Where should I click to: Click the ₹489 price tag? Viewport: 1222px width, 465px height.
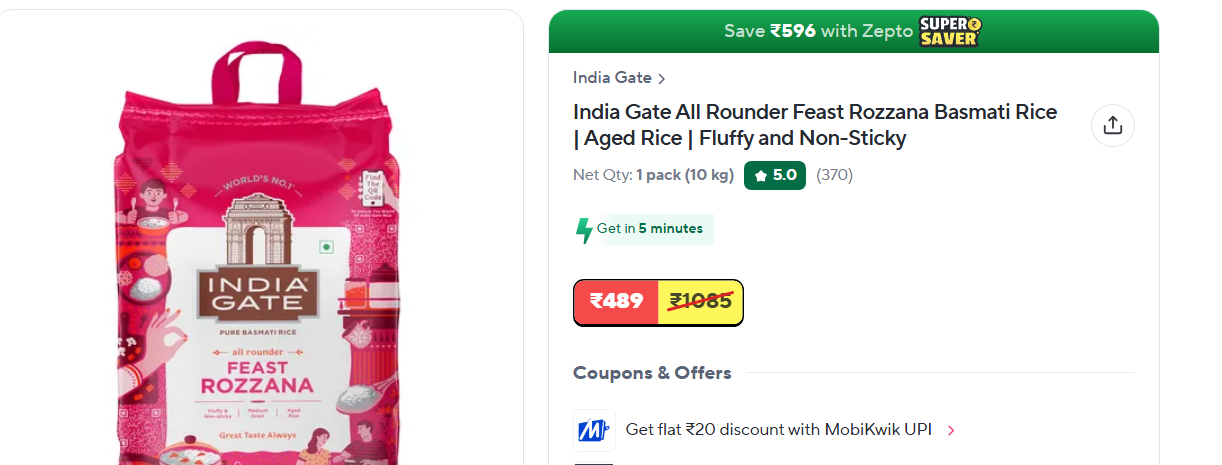click(616, 301)
